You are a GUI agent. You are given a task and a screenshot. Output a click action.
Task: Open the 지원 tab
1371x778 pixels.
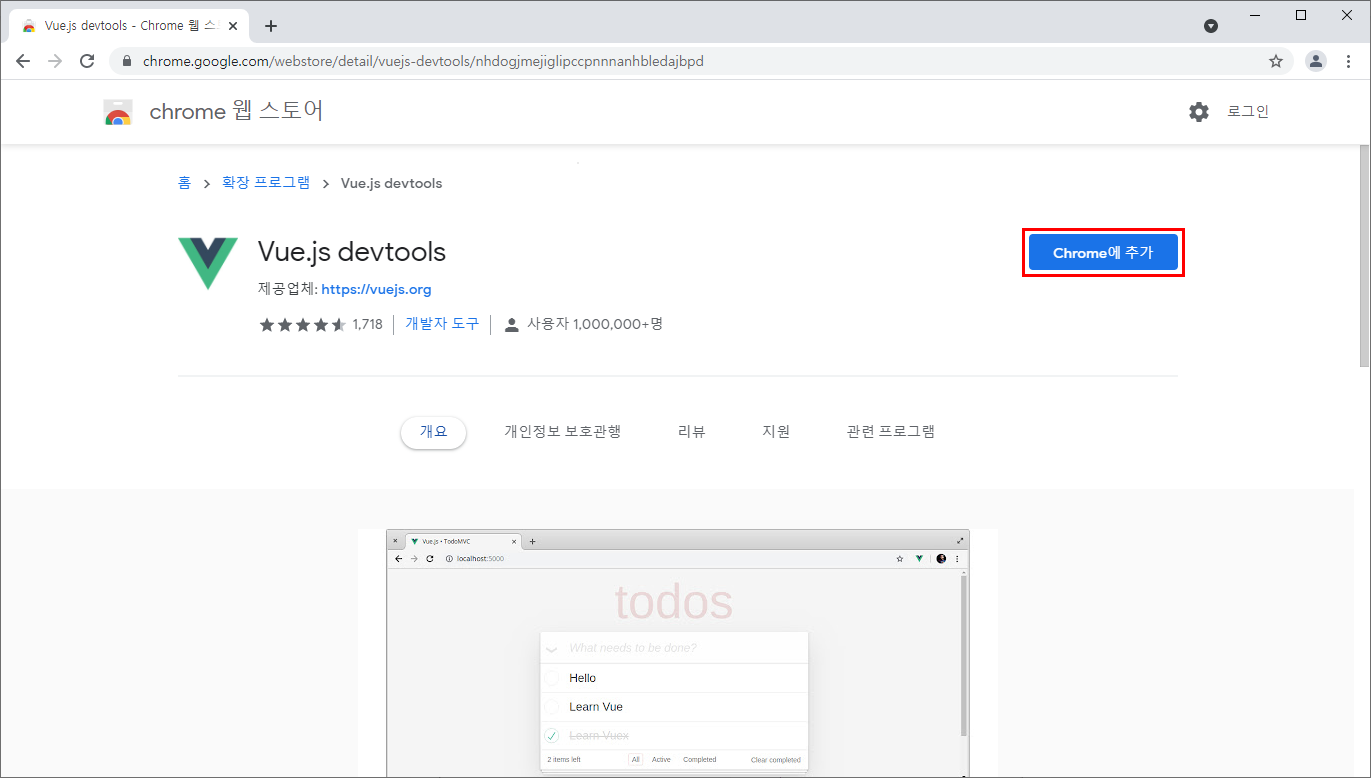coord(776,432)
